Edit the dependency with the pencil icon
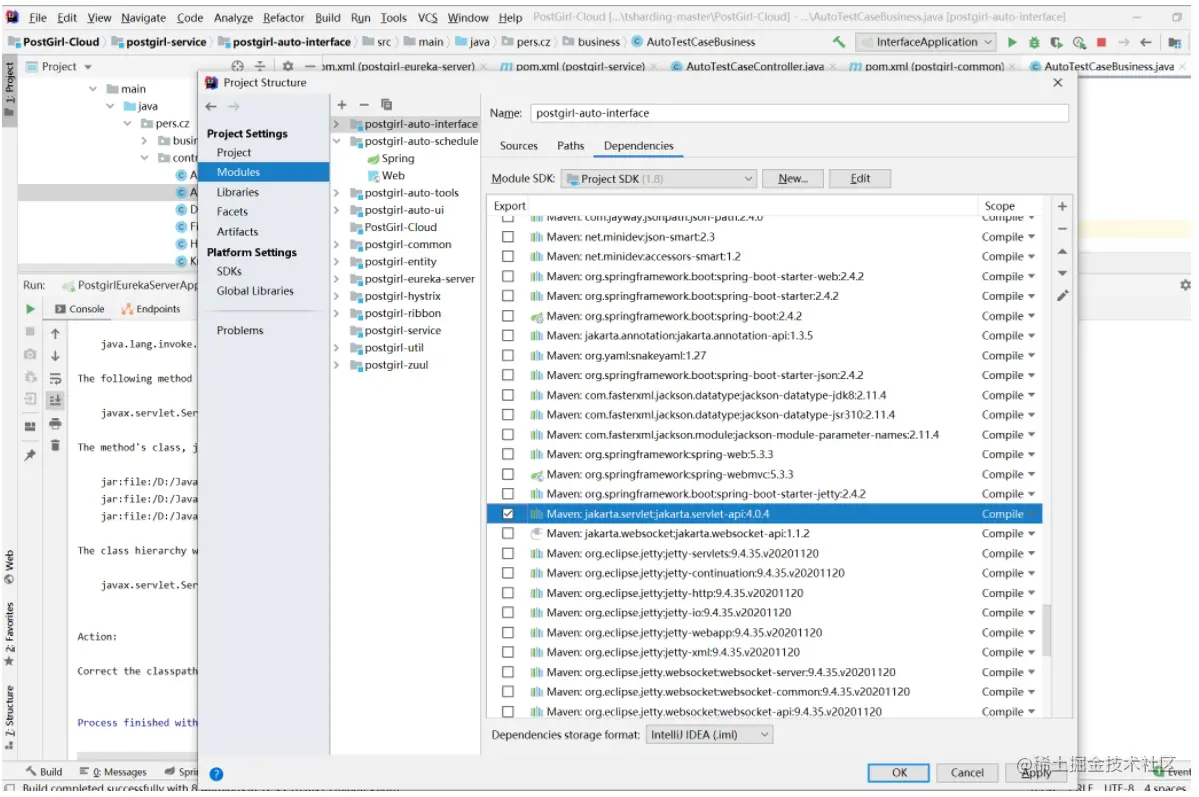1199x797 pixels. pos(1062,295)
